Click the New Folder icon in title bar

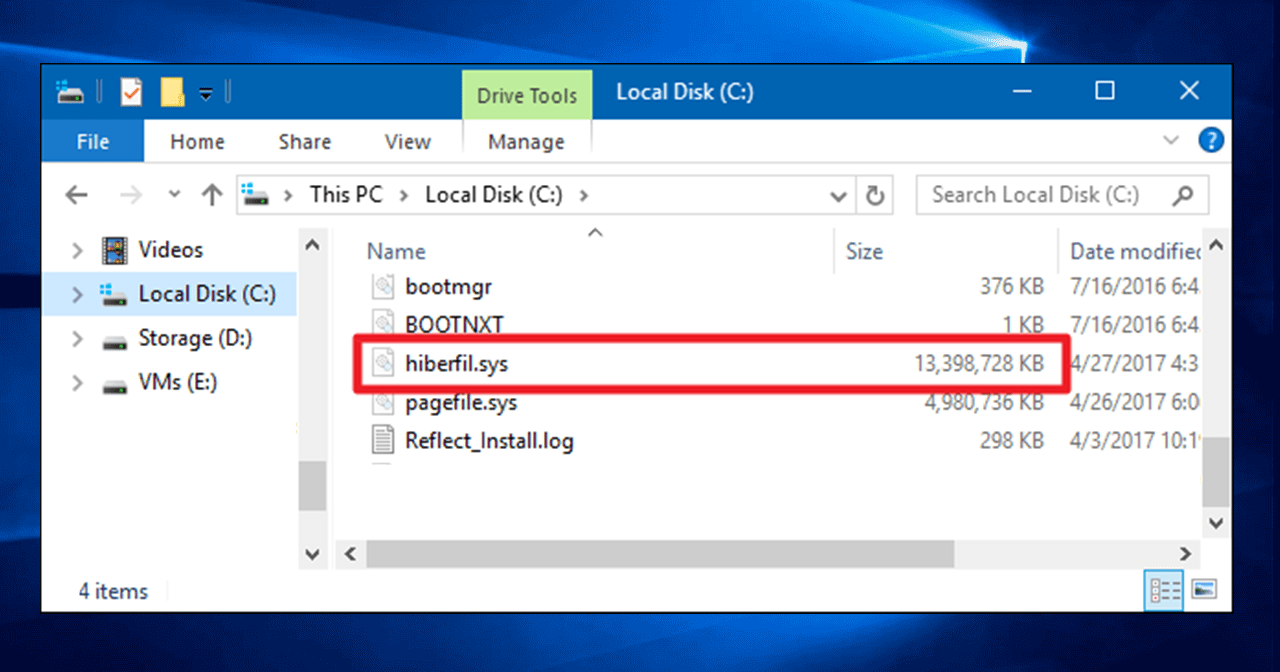point(172,93)
